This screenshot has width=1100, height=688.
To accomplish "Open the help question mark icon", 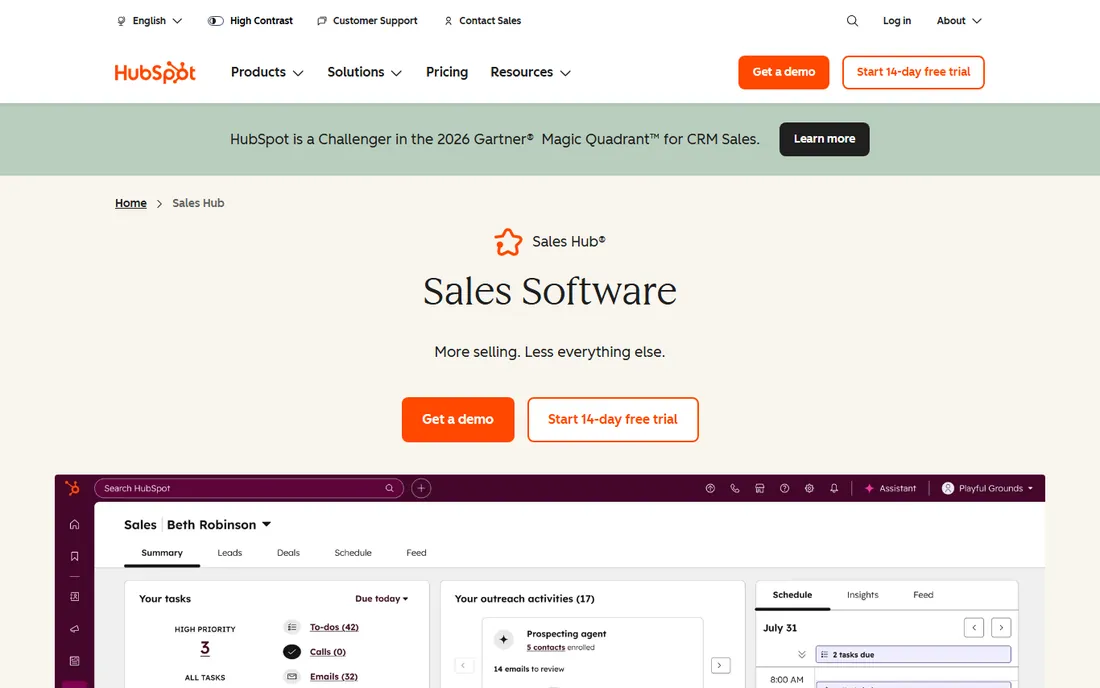I will [784, 488].
